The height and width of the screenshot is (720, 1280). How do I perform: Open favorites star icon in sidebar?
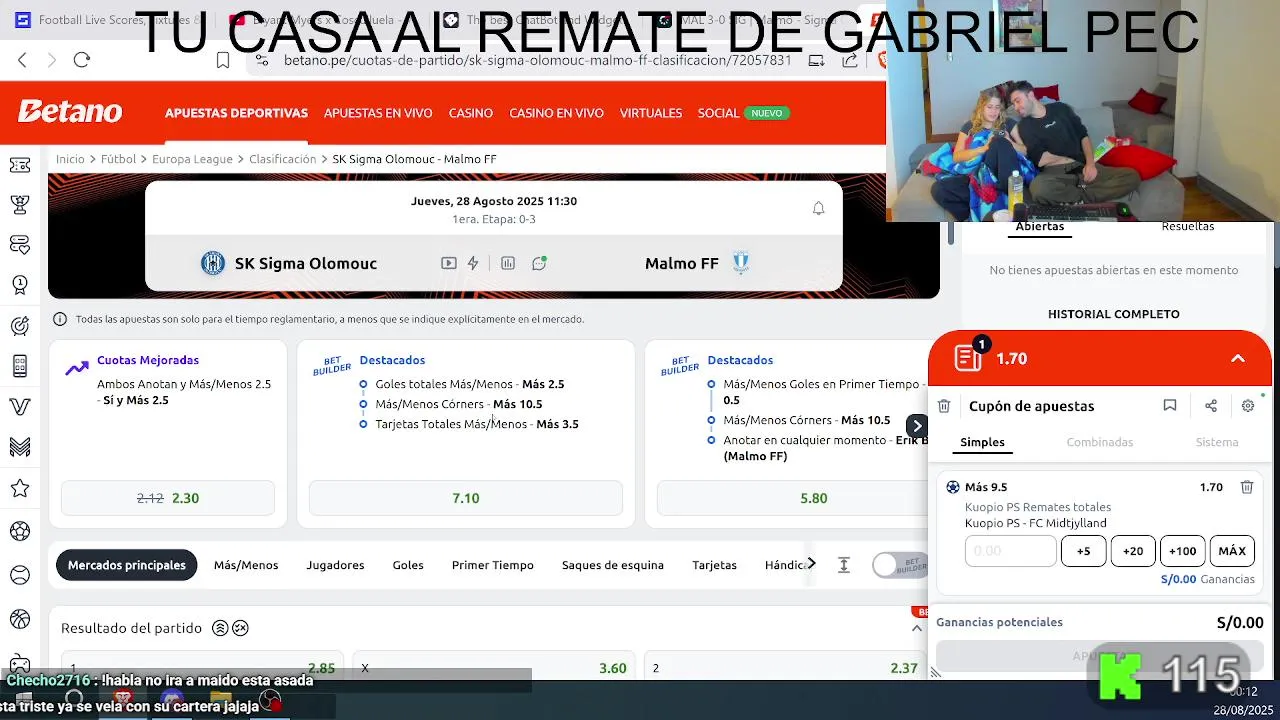[19, 489]
